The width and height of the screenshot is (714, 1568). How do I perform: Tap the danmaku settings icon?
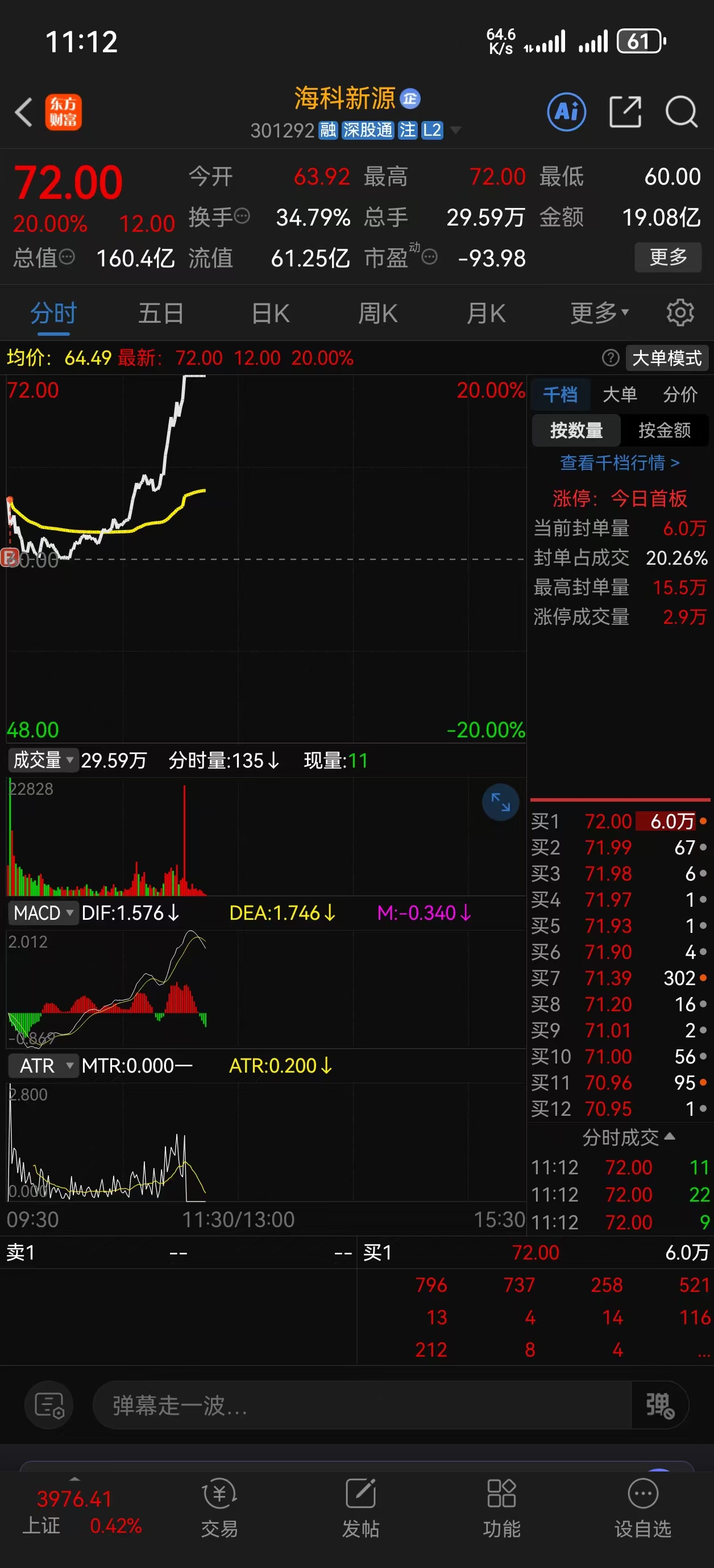click(x=49, y=1405)
